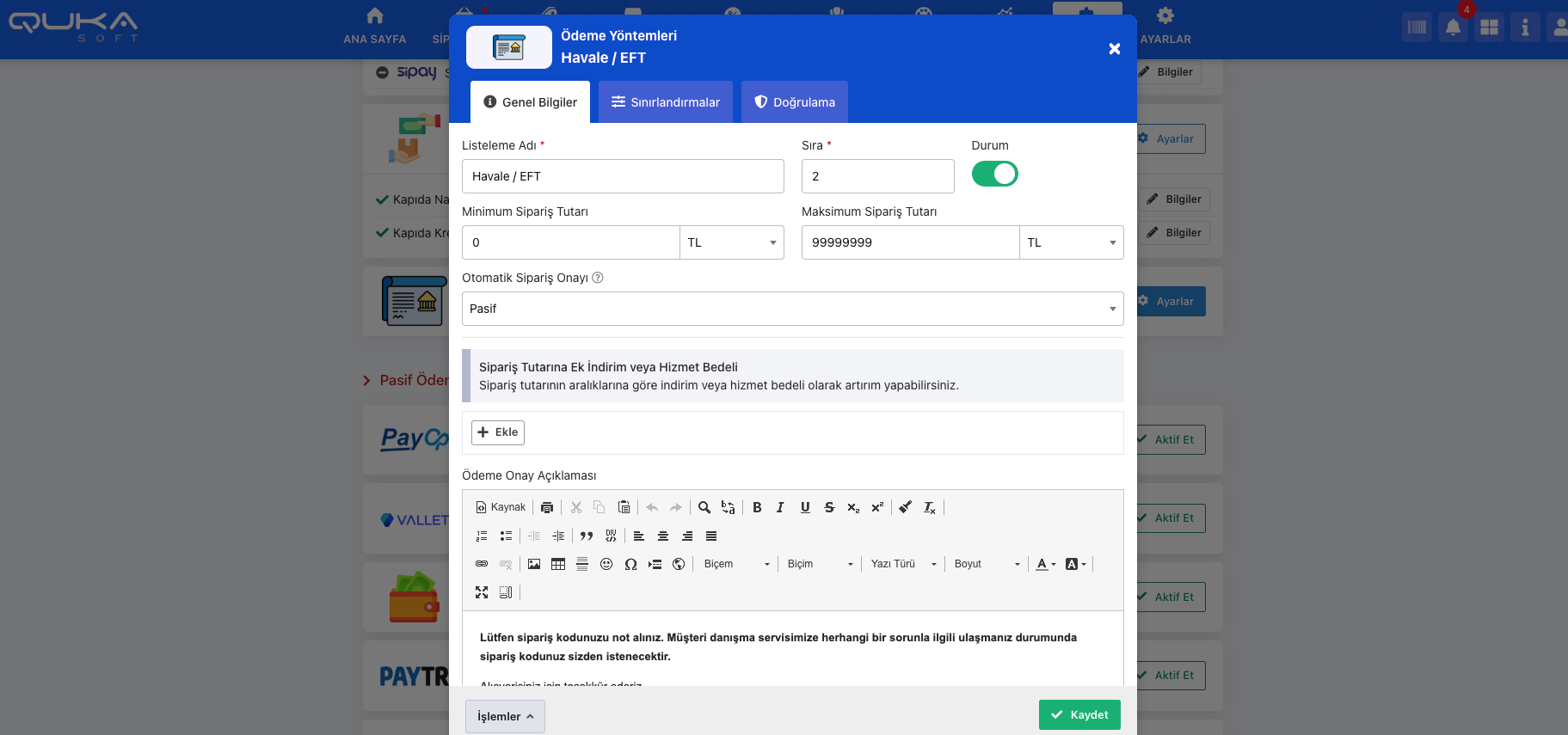Insert an image into the description

pyautogui.click(x=534, y=564)
